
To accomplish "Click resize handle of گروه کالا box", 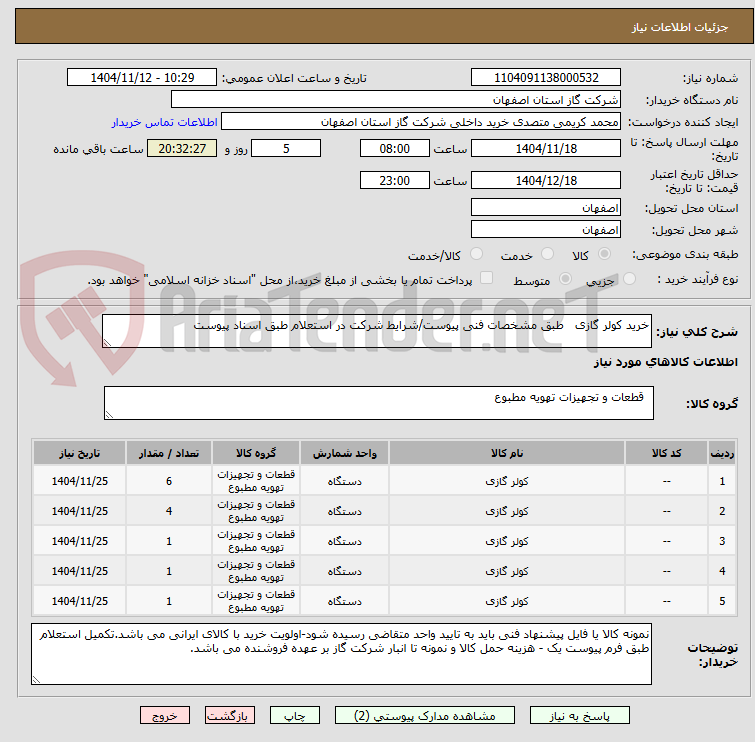I will click(109, 415).
